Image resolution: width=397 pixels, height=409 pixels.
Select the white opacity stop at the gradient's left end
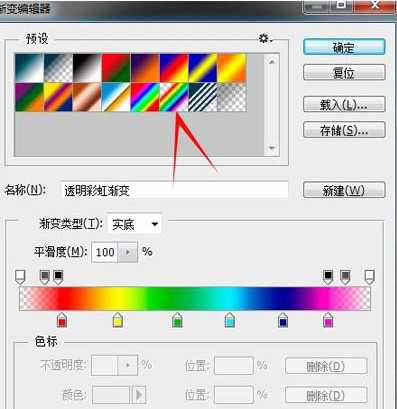point(20,277)
